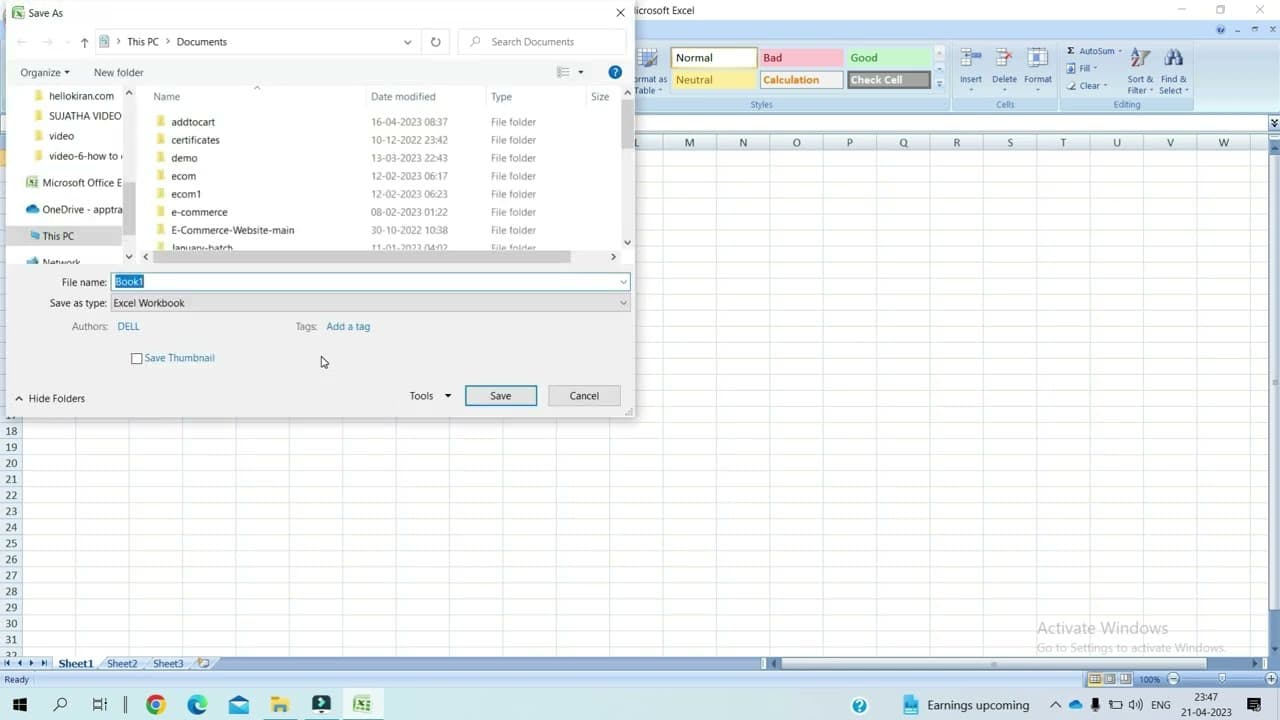
Task: Expand the Excel formula bar
Action: tap(1274, 123)
